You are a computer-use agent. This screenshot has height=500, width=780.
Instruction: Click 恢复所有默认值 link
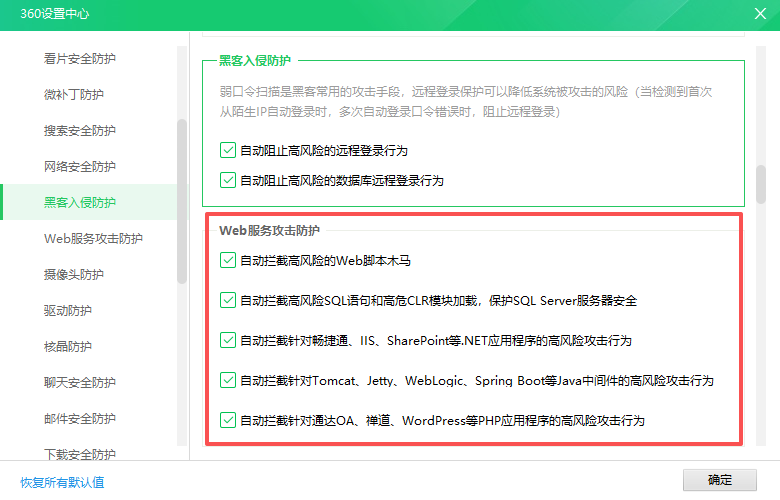pos(62,482)
